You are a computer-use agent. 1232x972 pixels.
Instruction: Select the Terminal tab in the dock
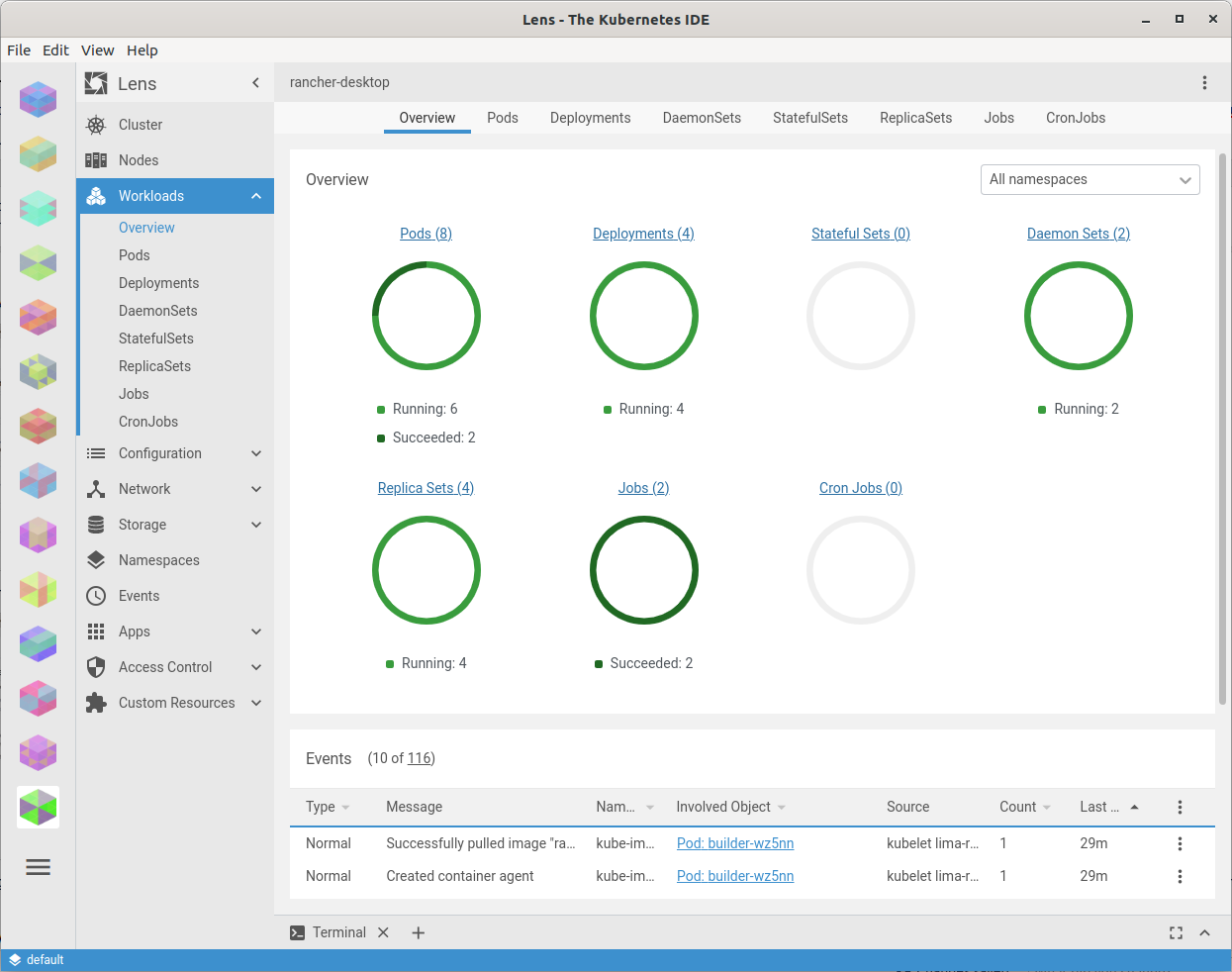click(339, 932)
